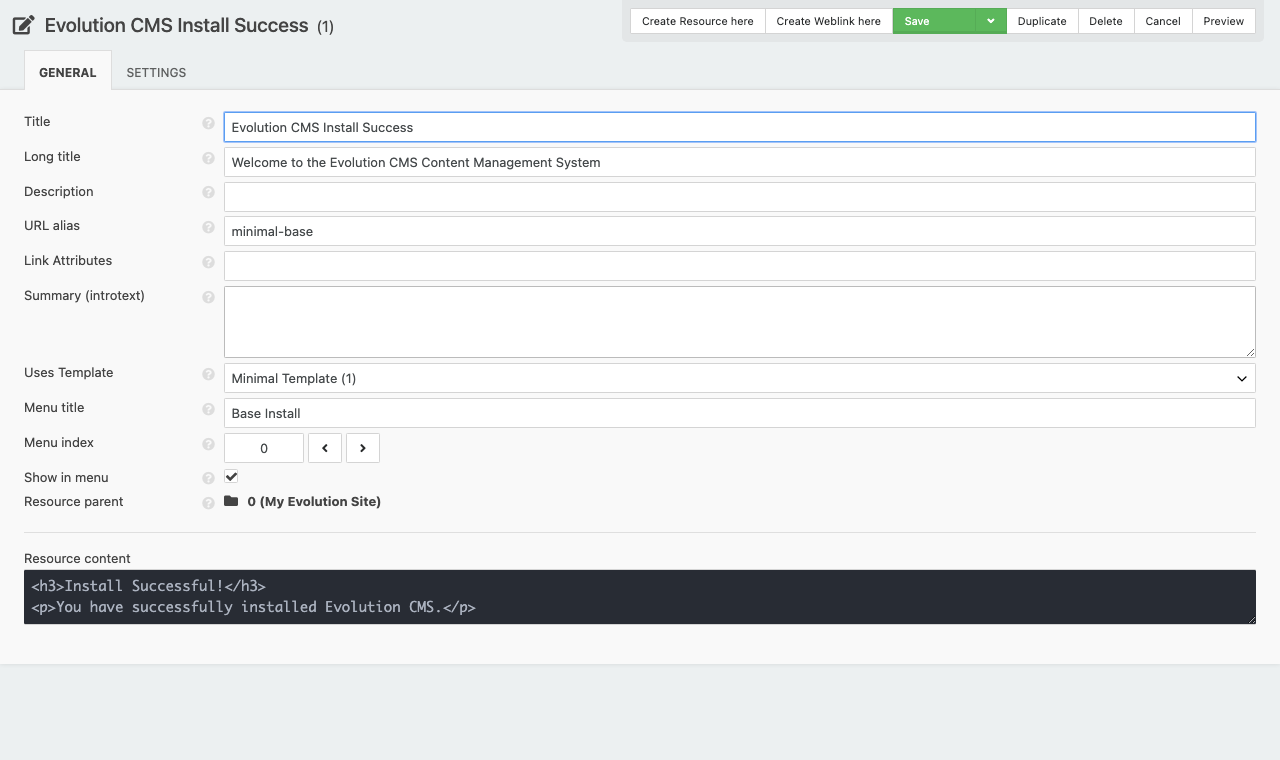This screenshot has width=1280, height=760.
Task: Click help icon next to URL alias
Action: (208, 227)
